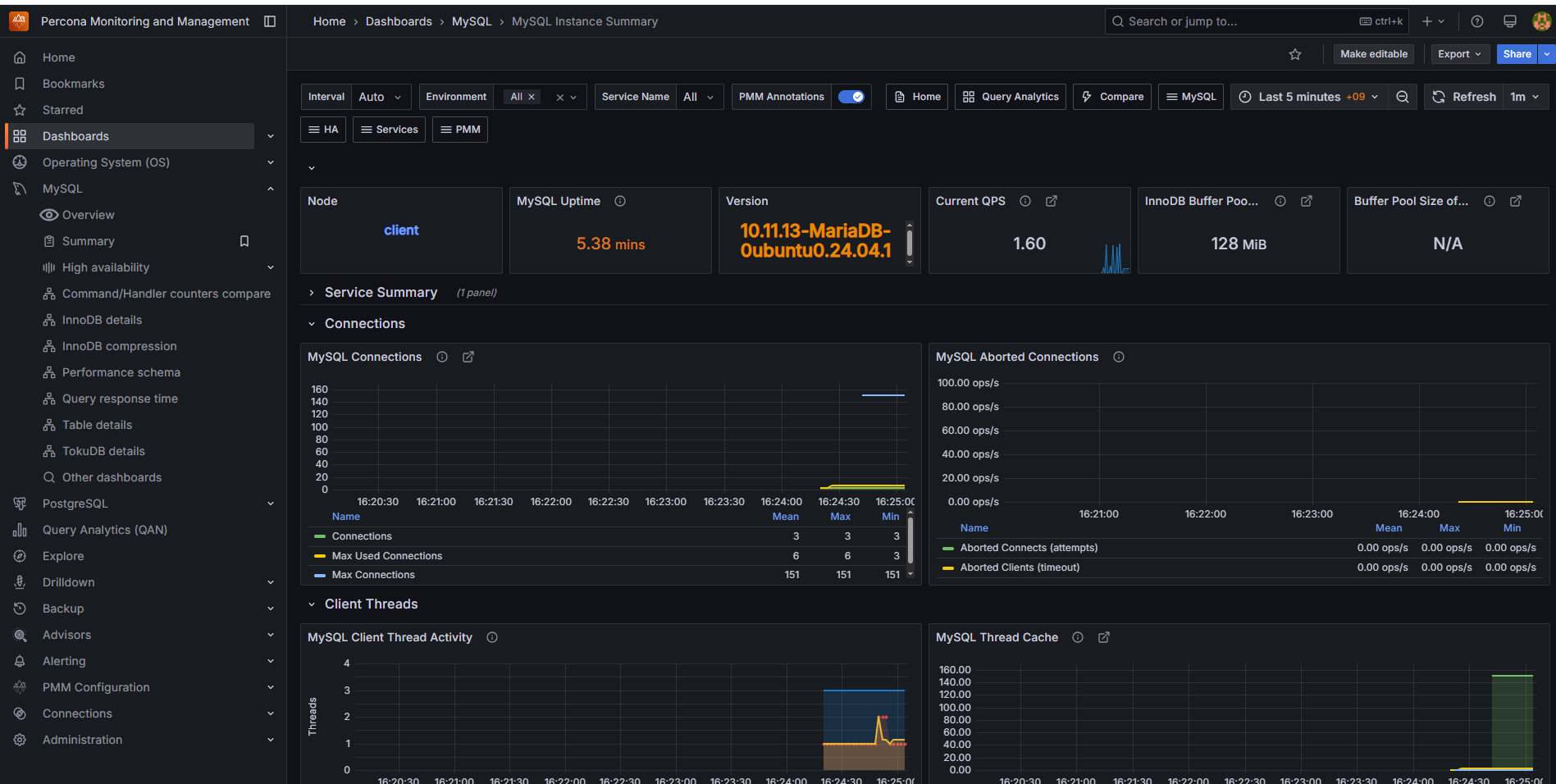Image resolution: width=1556 pixels, height=784 pixels.
Task: Show MySQL Aborted Connections info icon
Action: 1119,357
